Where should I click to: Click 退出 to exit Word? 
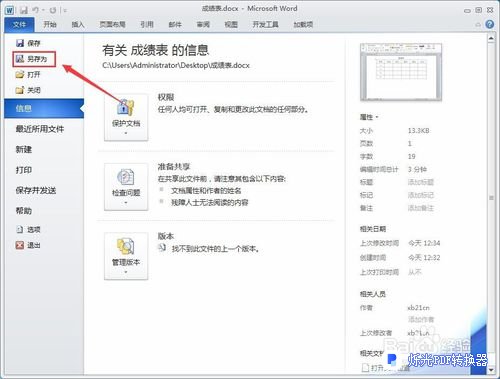28,245
